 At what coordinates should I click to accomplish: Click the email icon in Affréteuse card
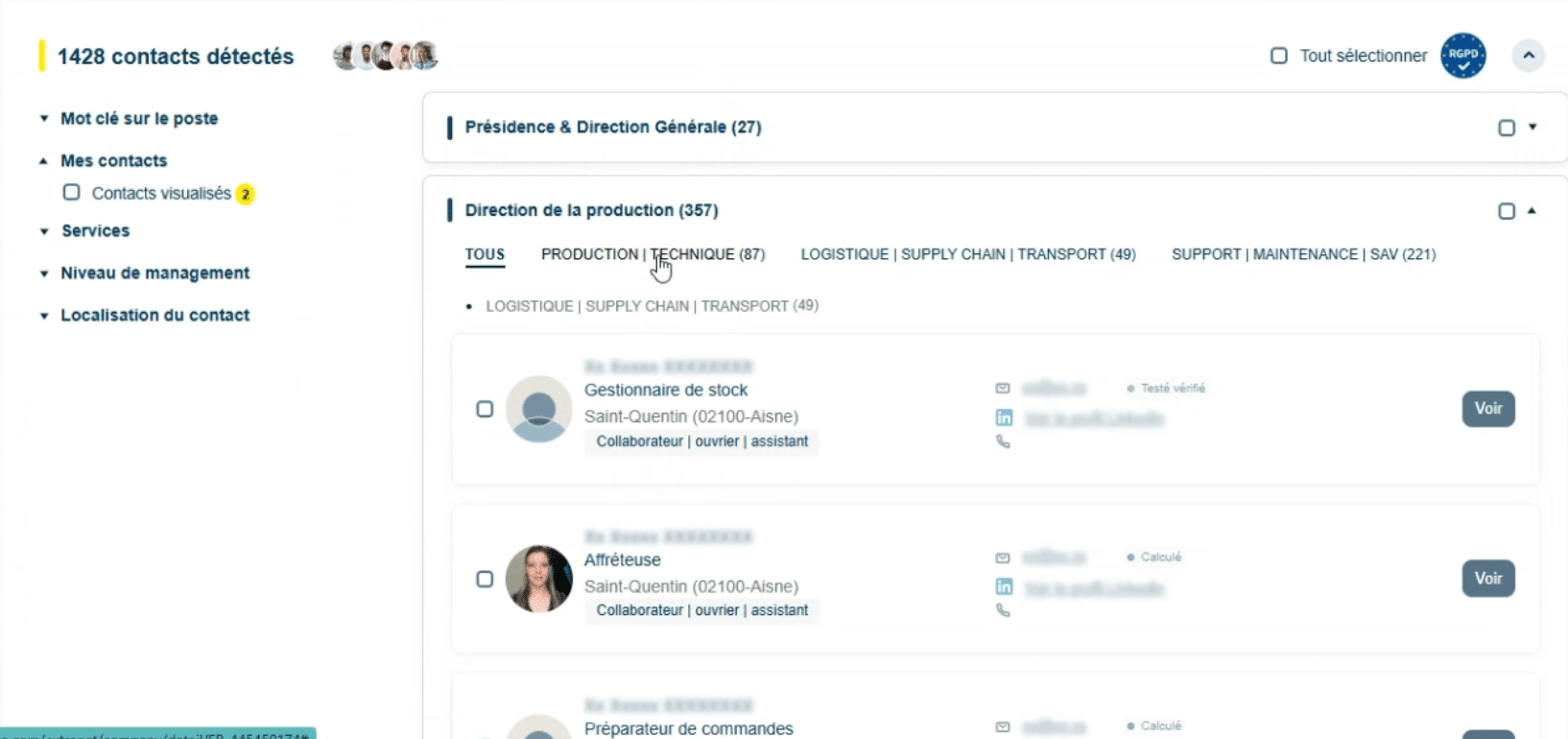1003,558
